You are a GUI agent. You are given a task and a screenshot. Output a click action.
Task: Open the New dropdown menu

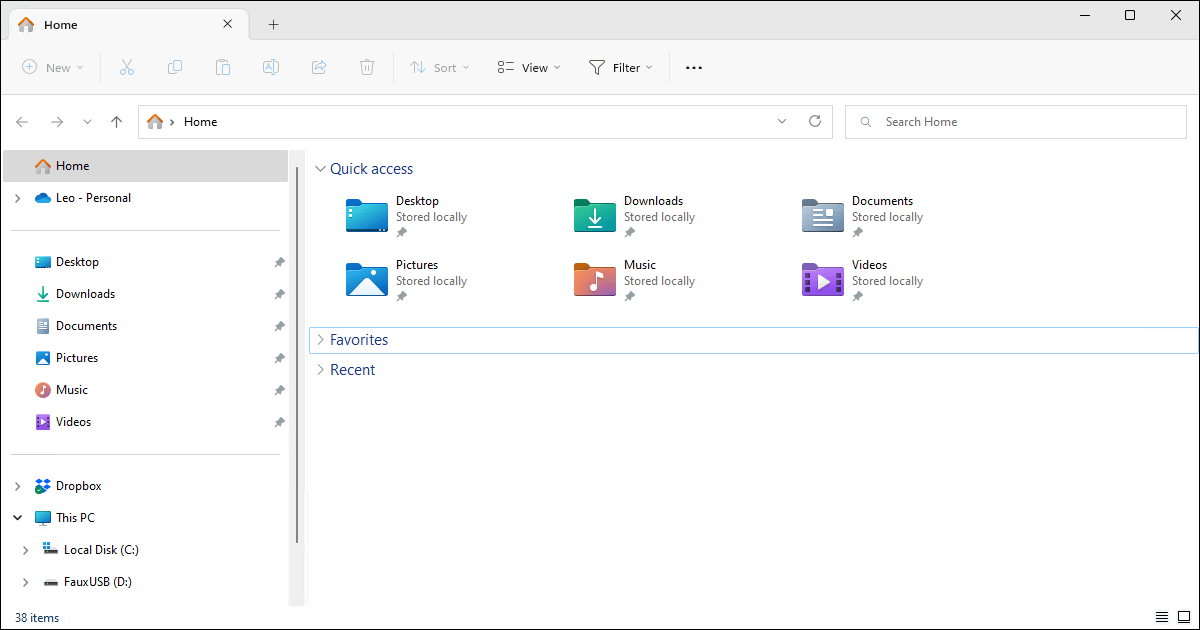tap(53, 67)
